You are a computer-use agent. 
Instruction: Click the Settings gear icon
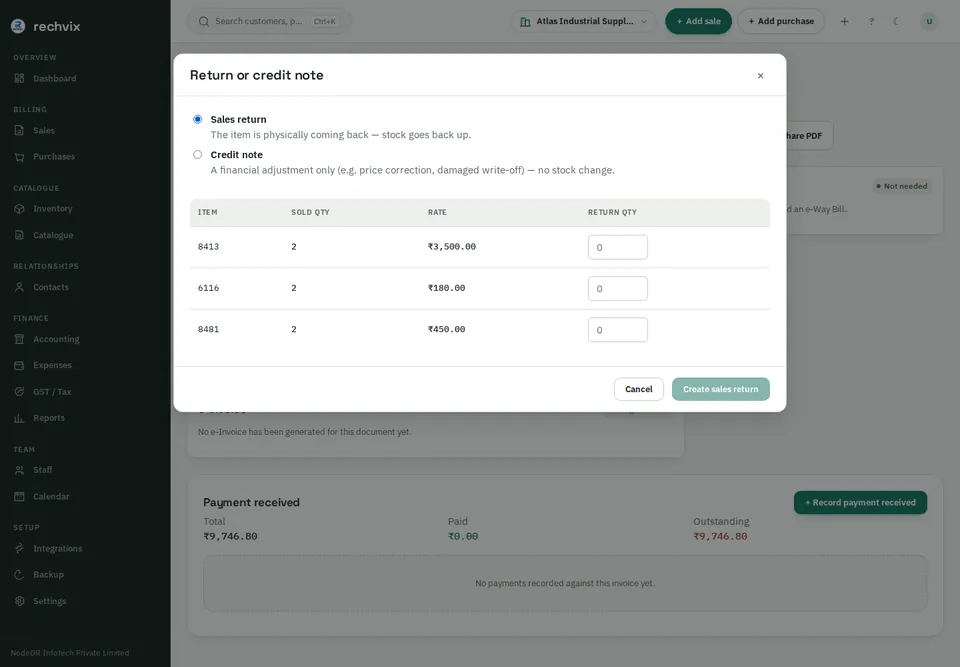[20, 601]
